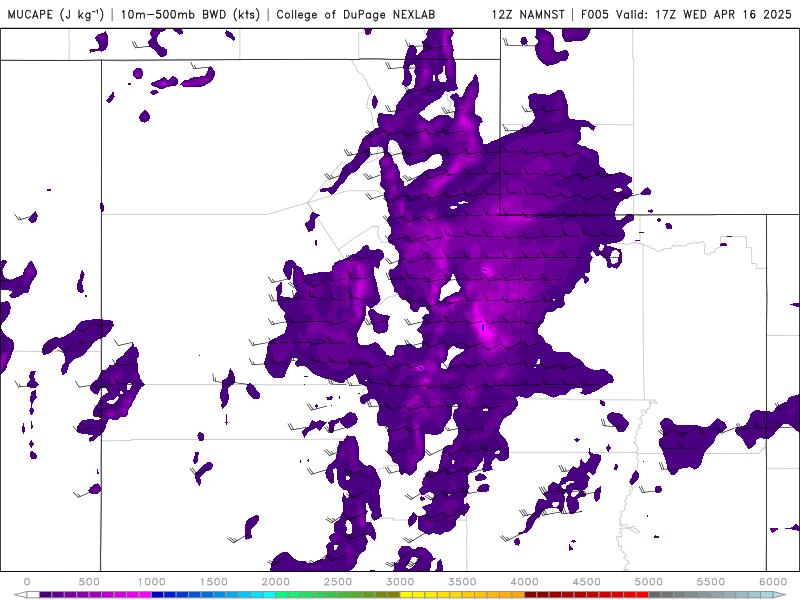Click the last light blue swatch under 6000
Screen dimensions: 800x600
coord(767,595)
